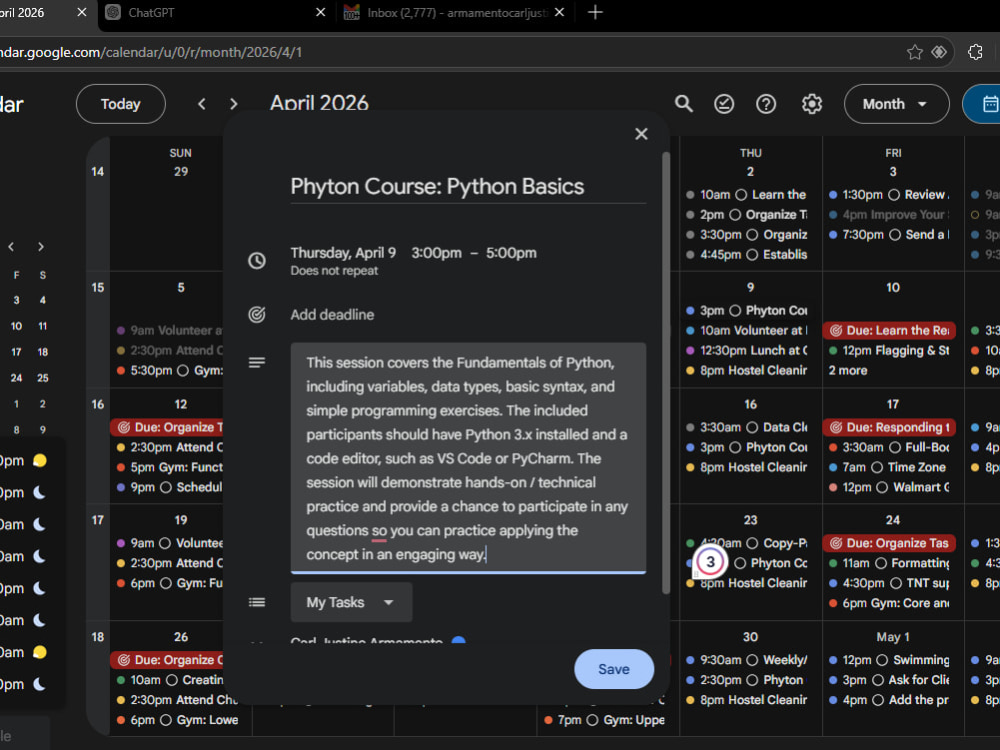Click the clock time icon in dialog
This screenshot has width=1000, height=750.
tap(256, 260)
